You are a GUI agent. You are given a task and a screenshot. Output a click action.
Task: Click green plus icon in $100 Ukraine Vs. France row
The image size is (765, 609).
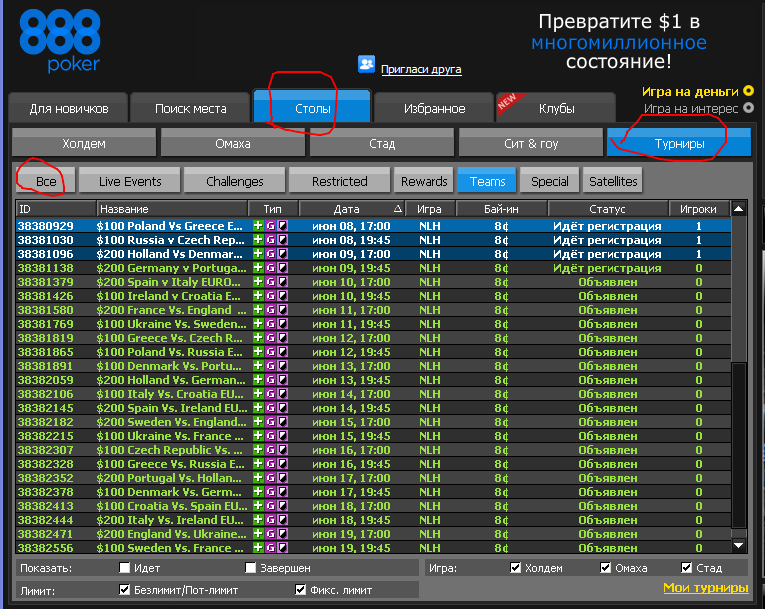click(258, 436)
